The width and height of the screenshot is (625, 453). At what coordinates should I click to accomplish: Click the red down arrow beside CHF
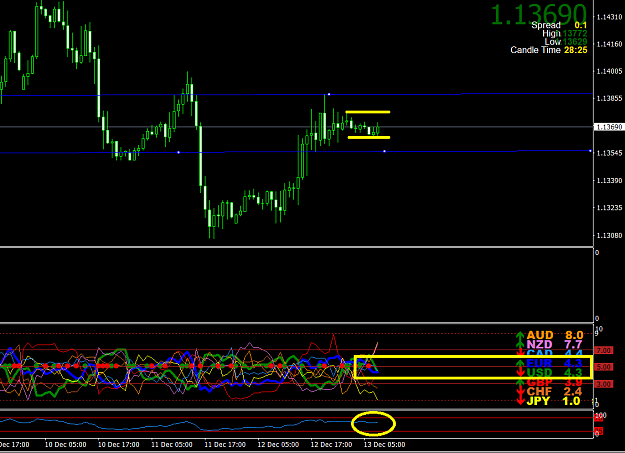point(520,392)
